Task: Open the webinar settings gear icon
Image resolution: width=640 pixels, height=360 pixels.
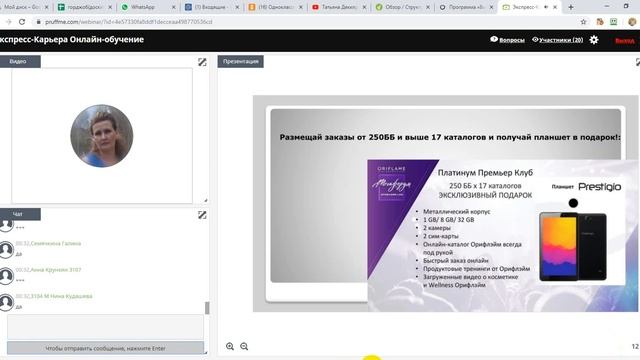Action: pyautogui.click(x=594, y=40)
